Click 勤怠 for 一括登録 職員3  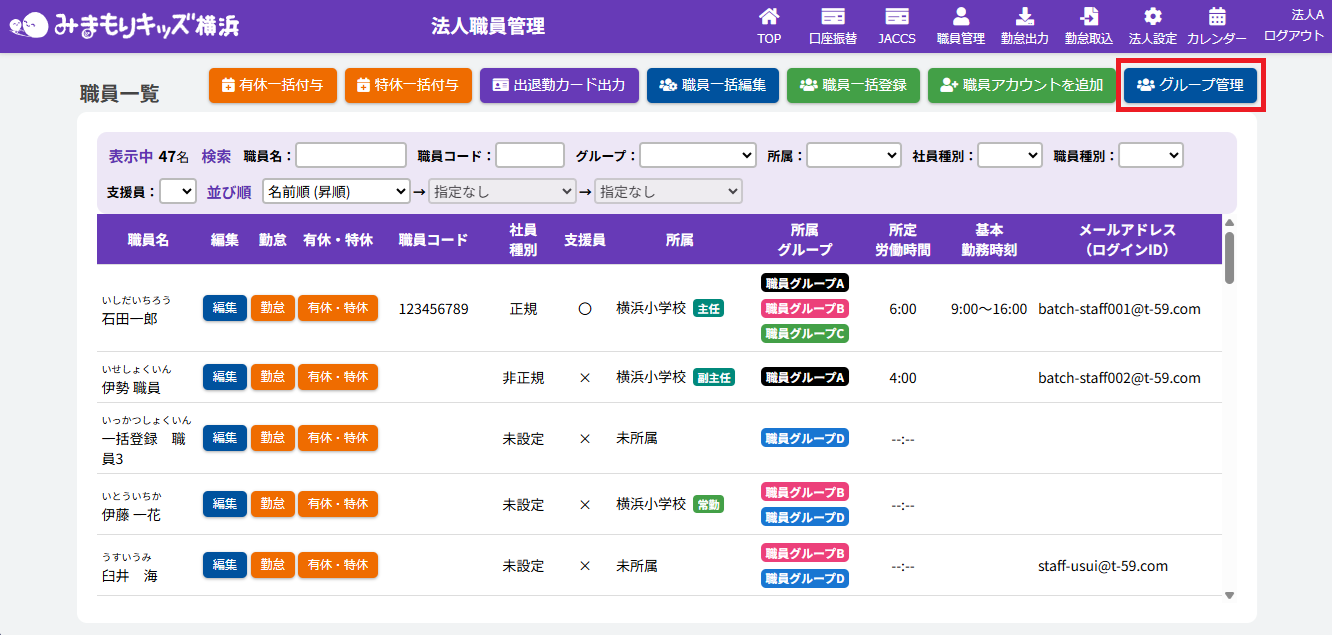pyautogui.click(x=273, y=438)
